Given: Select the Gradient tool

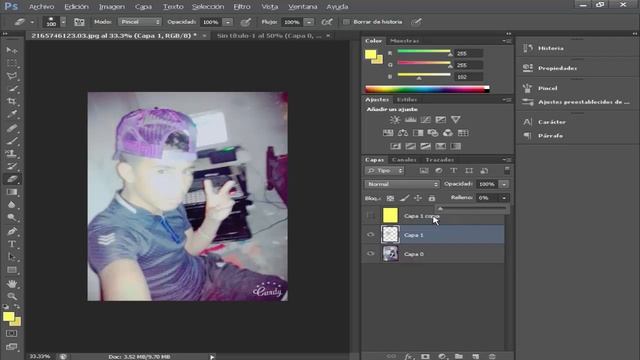Looking at the screenshot, I should 12,192.
